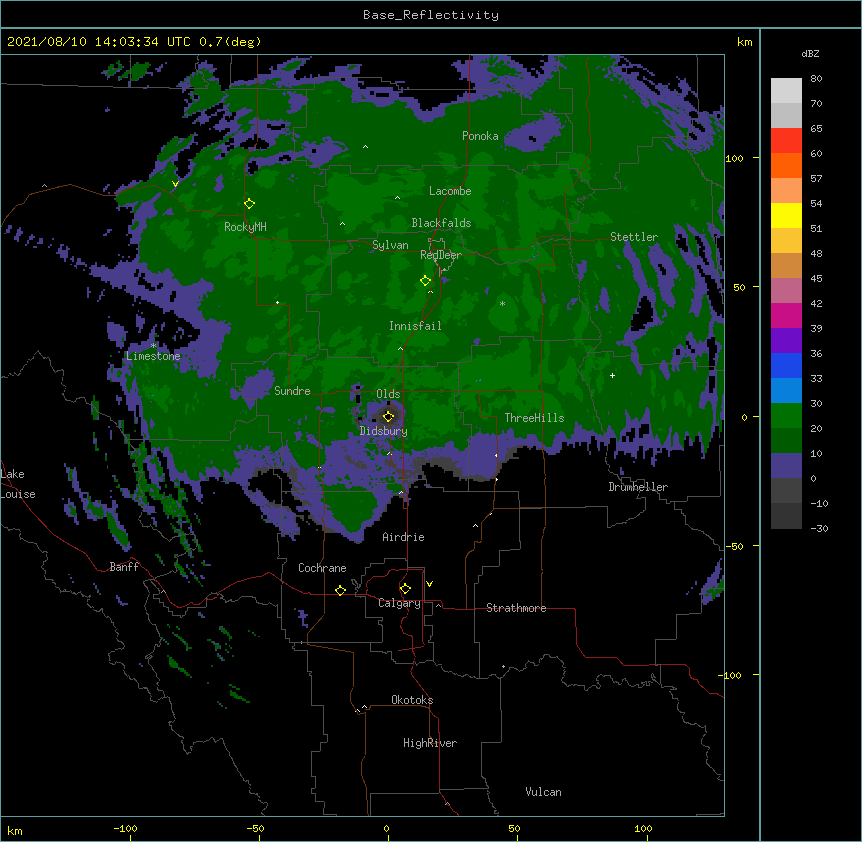Click the yellow diamond marker above the Calgary label
Image resolution: width=862 pixels, height=842 pixels.
[405, 589]
